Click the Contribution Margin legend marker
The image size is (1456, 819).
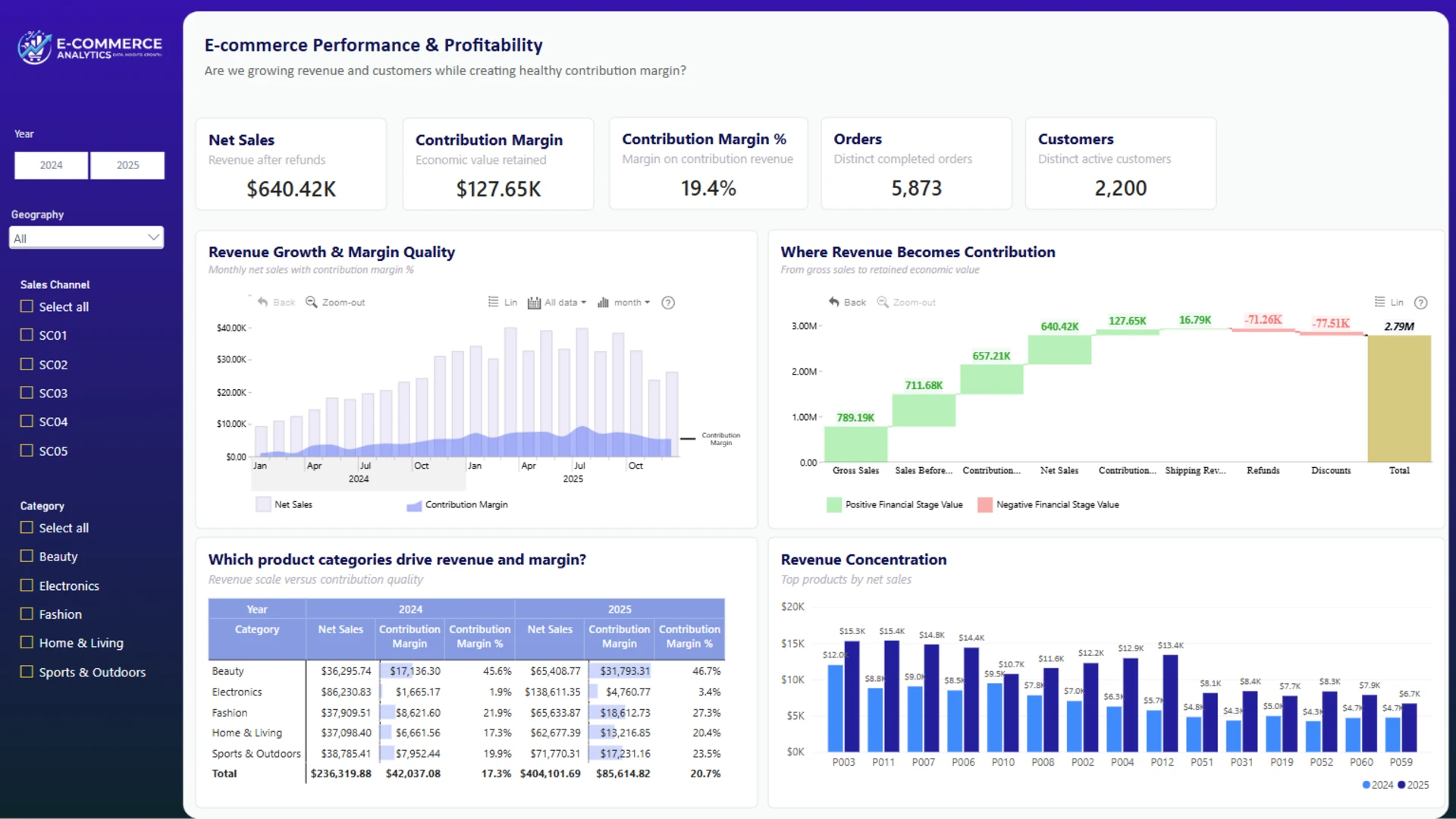coord(414,505)
